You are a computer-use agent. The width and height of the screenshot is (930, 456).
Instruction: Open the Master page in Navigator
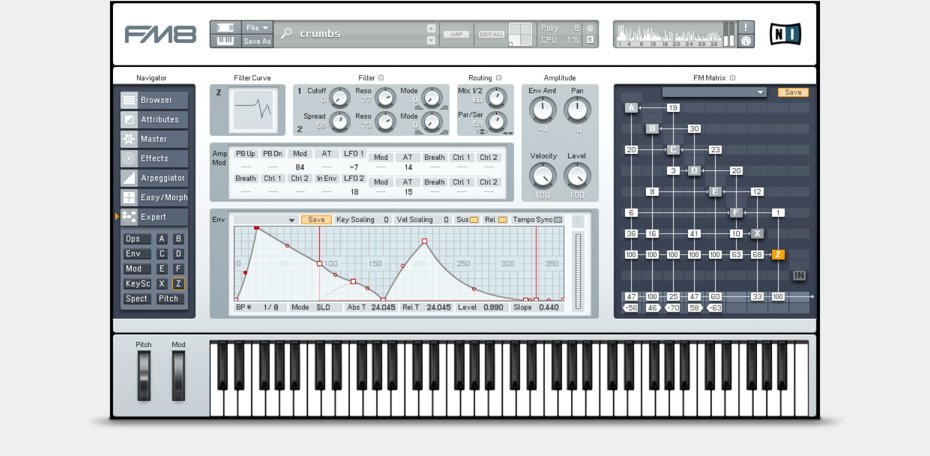click(154, 139)
